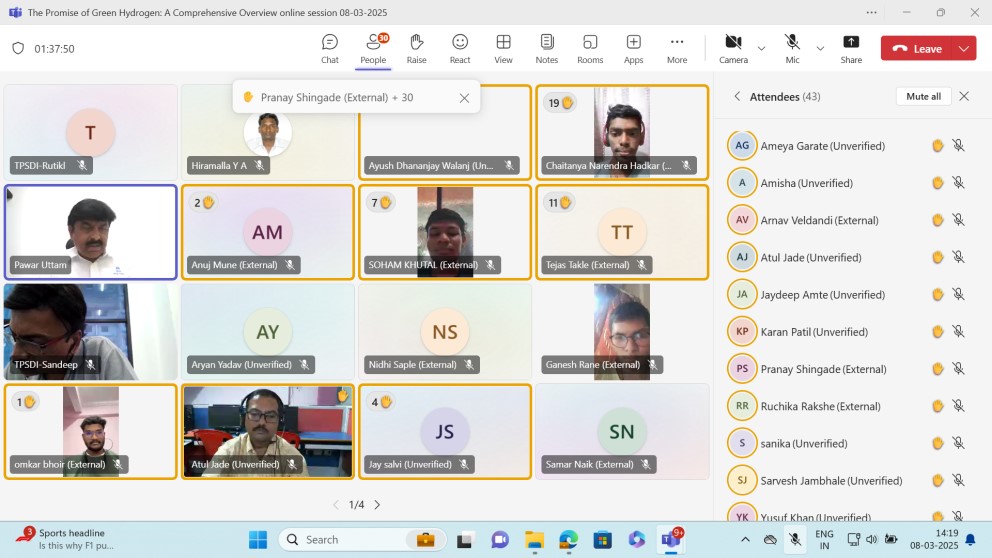Open the Chat panel
The width and height of the screenshot is (992, 558).
pyautogui.click(x=329, y=48)
